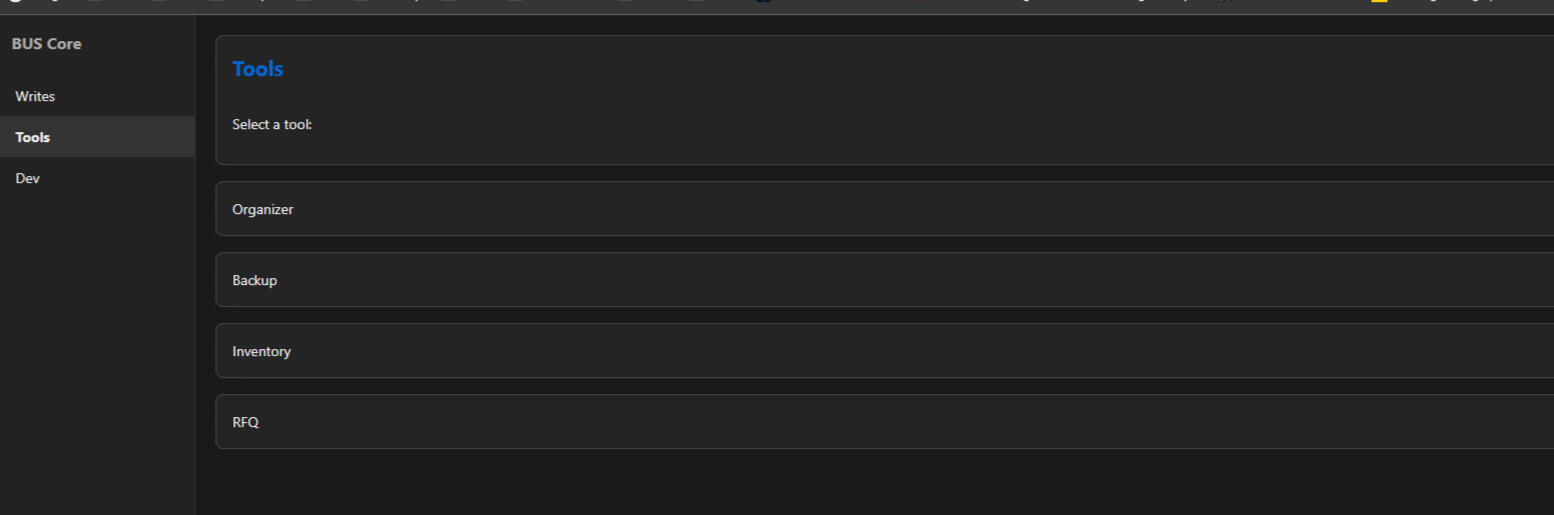Click the yellow icon in top bar
The image size is (1554, 515).
[x=1379, y=3]
